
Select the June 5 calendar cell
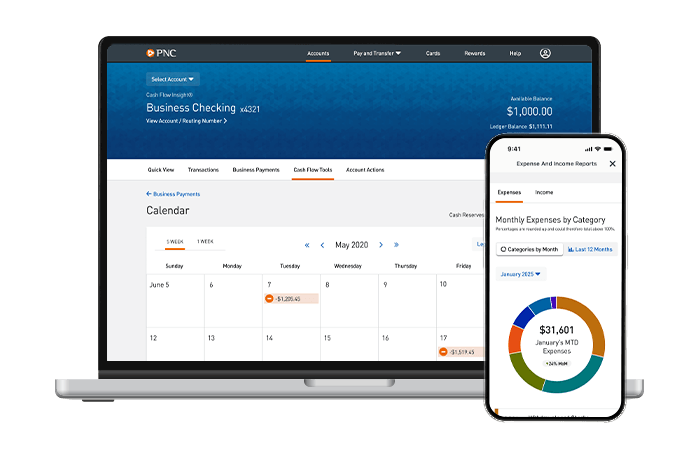click(175, 301)
